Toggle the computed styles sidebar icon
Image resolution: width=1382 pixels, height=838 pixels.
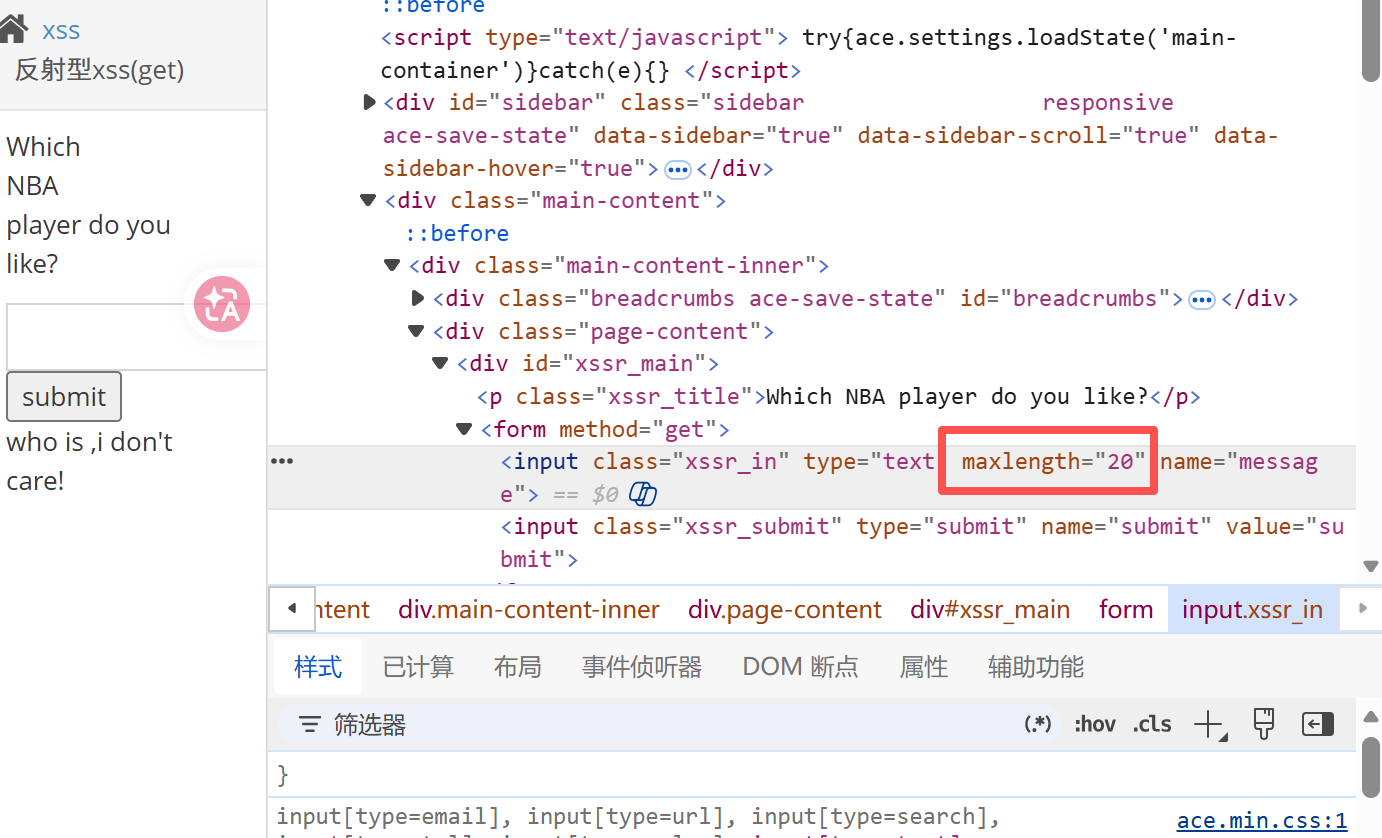(1318, 724)
